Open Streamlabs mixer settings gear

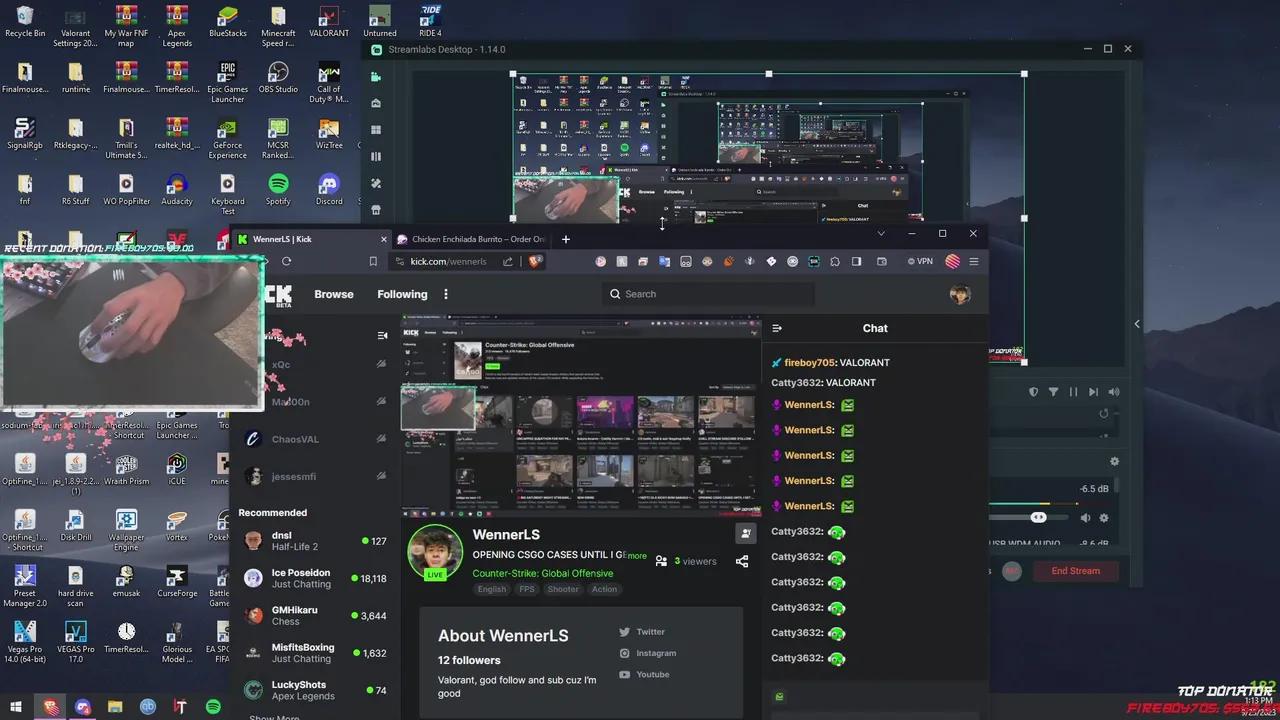coord(1114,461)
